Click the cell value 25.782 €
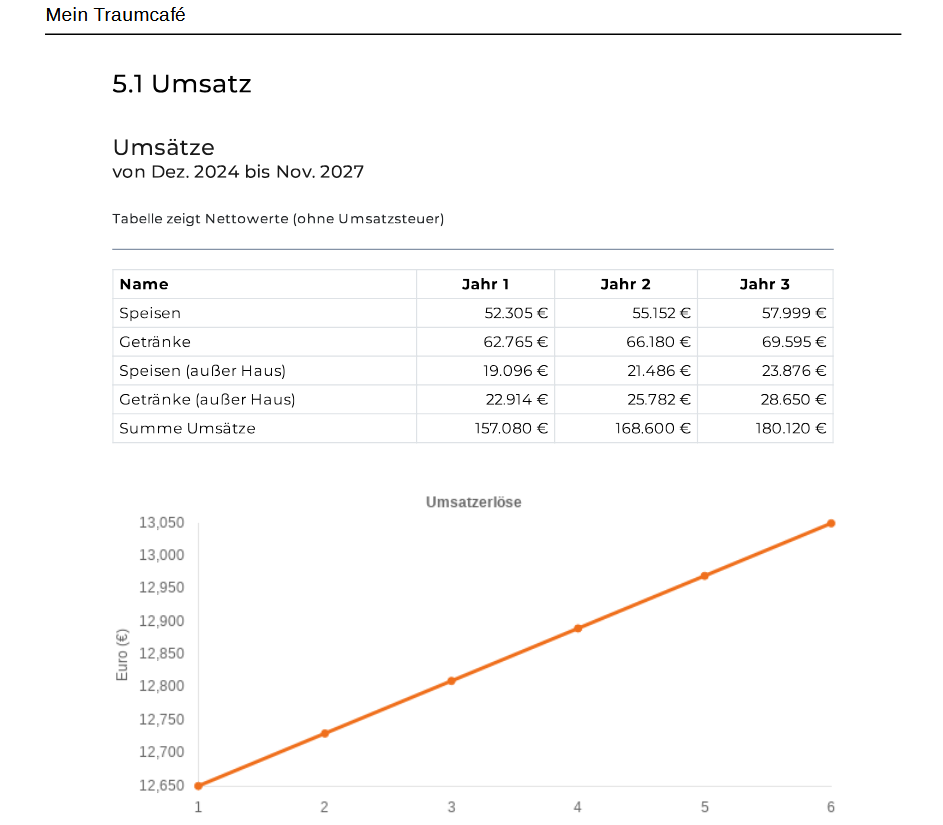Image resolution: width=943 pixels, height=825 pixels. click(659, 400)
